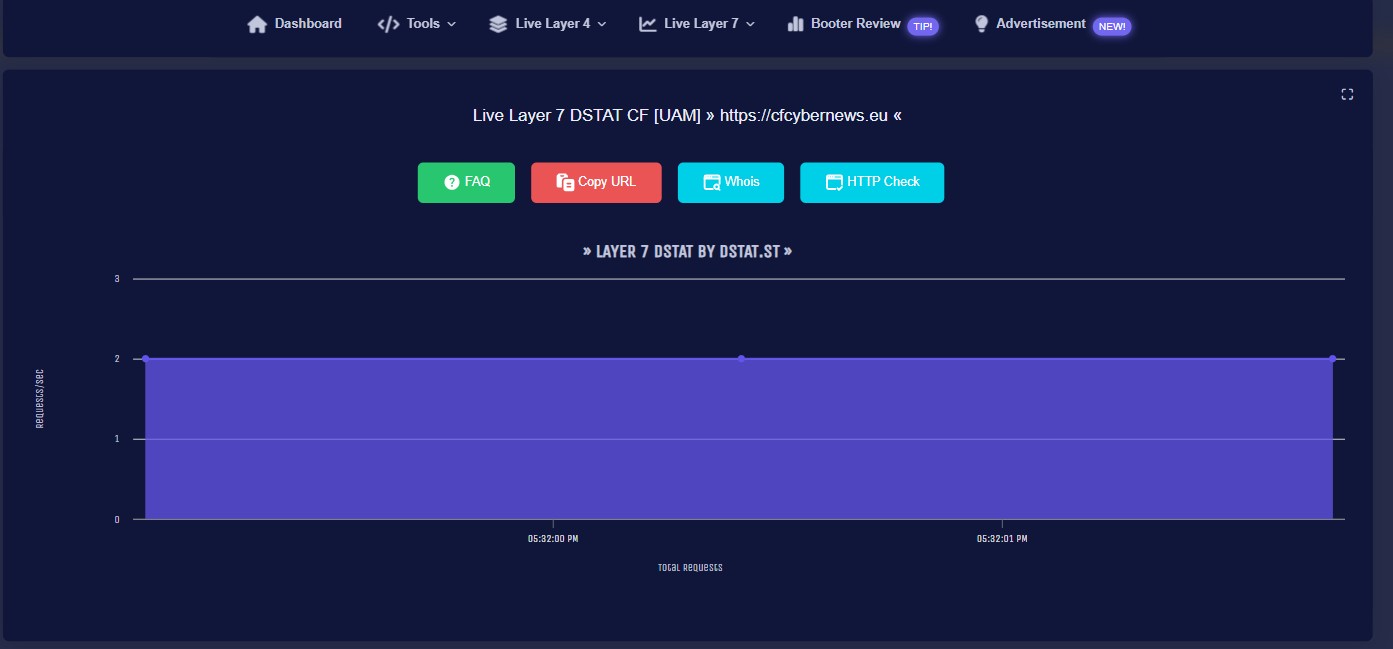The width and height of the screenshot is (1393, 649).
Task: Toggle fullscreen with the expand icon
Action: click(1347, 94)
